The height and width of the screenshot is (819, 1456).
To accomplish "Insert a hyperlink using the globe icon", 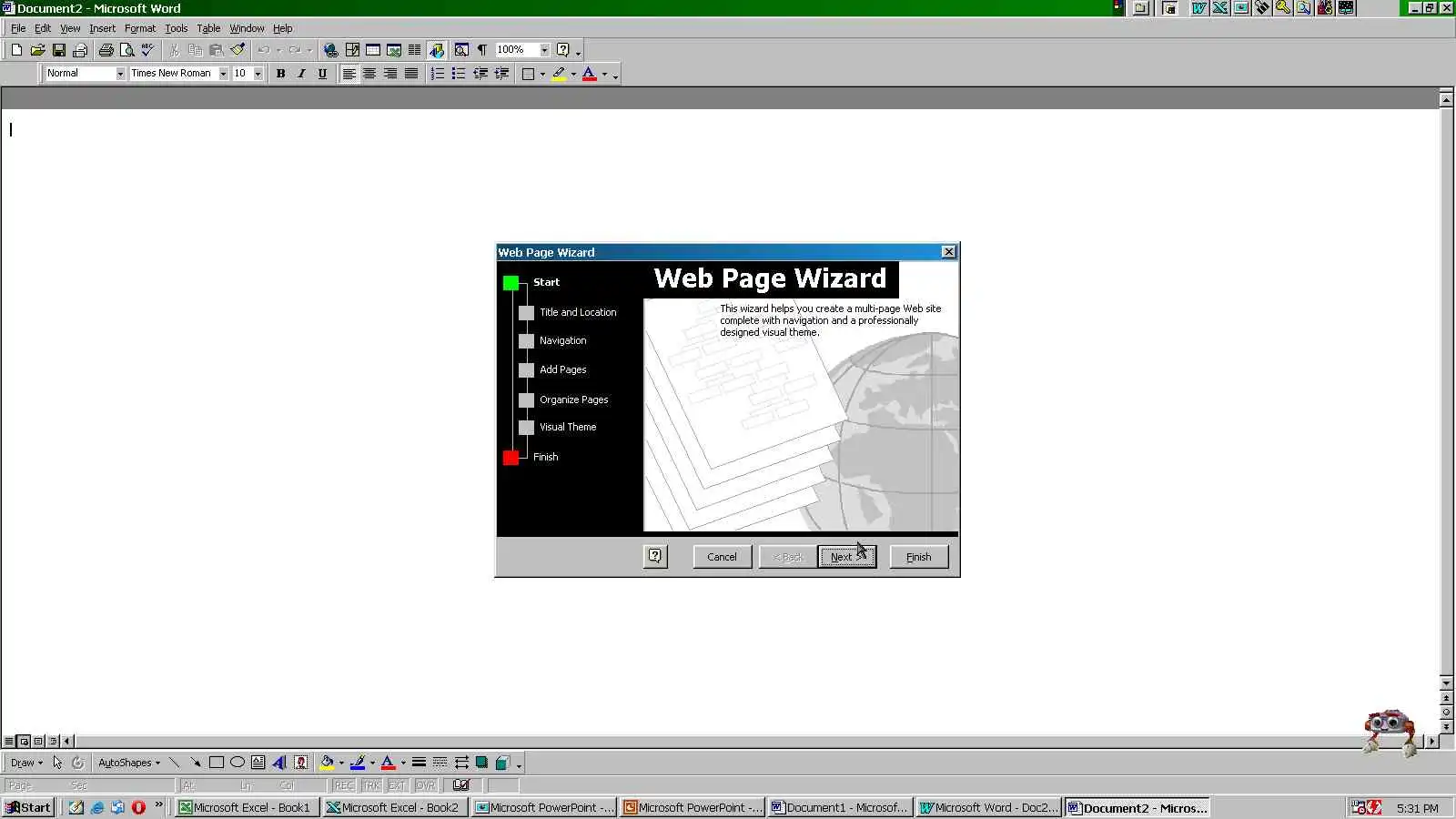I will pyautogui.click(x=331, y=50).
